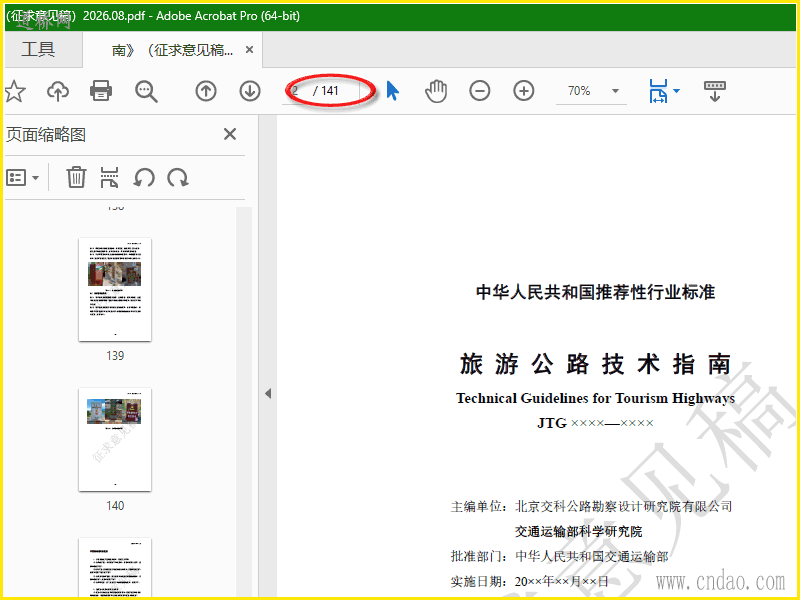800x600 pixels.
Task: Click the page 140 number label
Action: click(x=115, y=506)
